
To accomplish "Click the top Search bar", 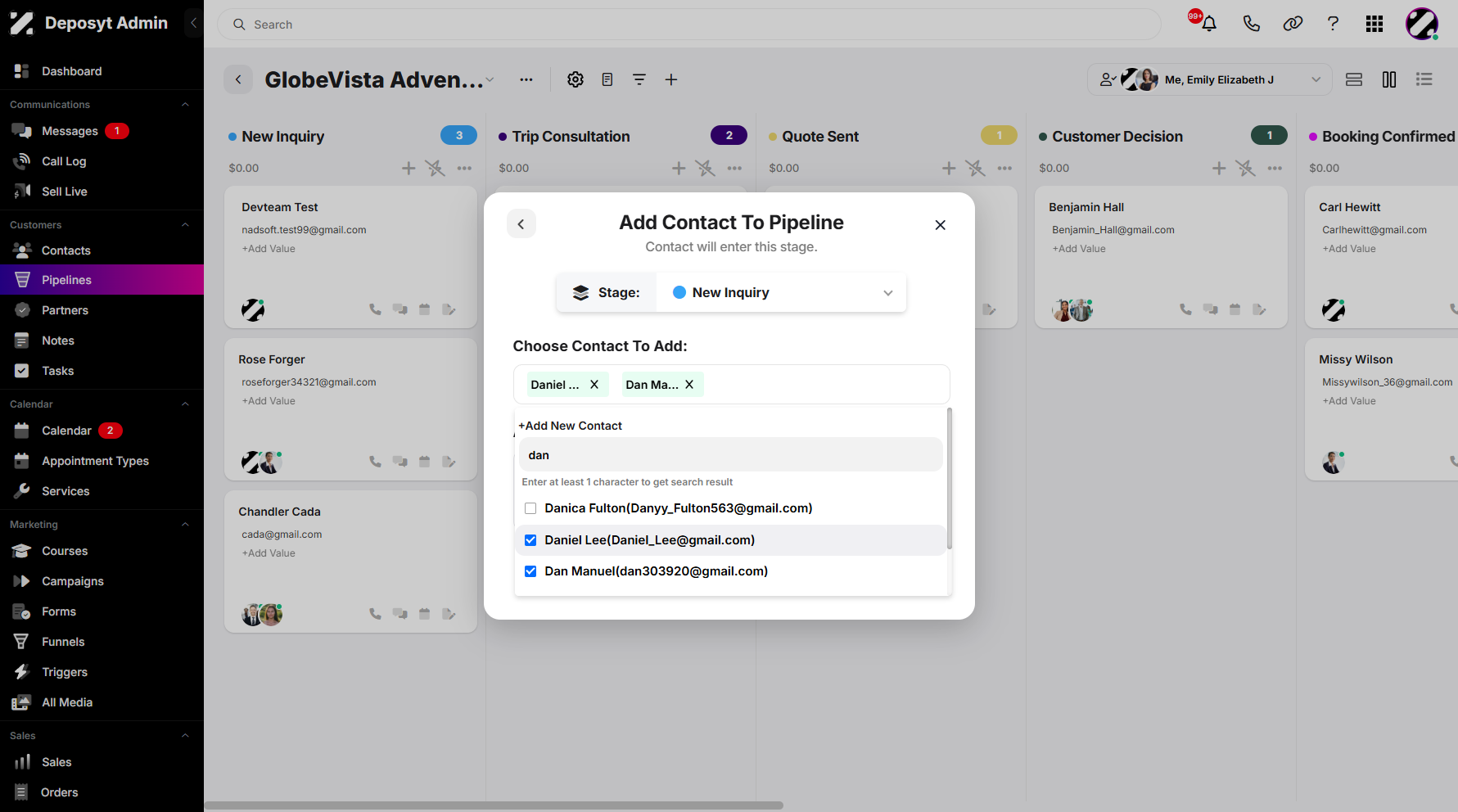I will pyautogui.click(x=688, y=25).
